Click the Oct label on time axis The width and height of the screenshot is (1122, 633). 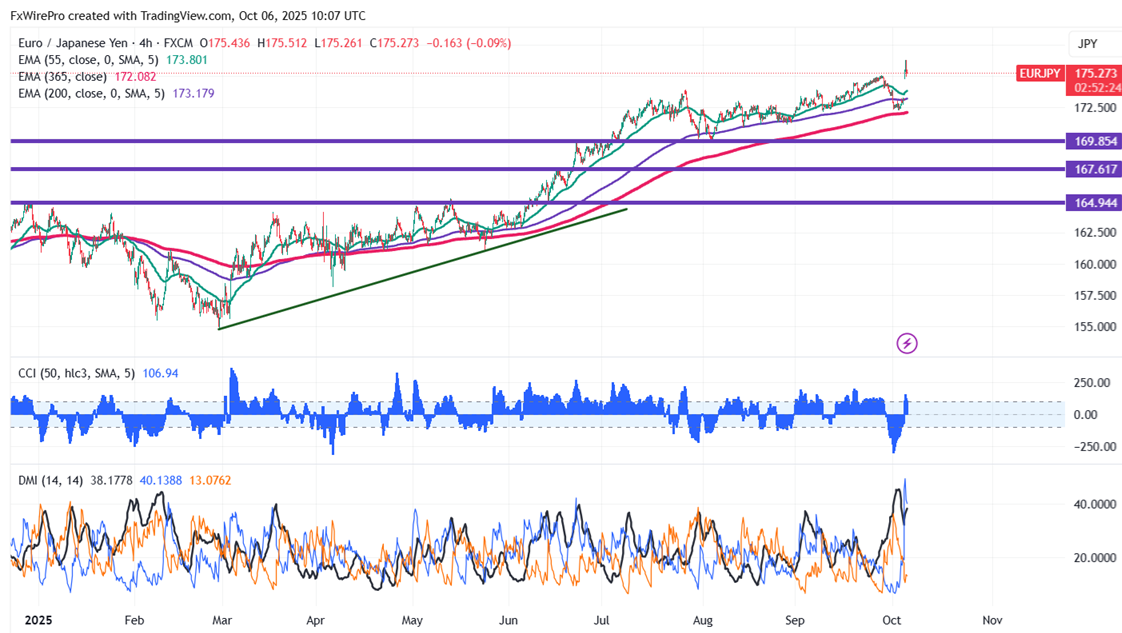coord(892,620)
